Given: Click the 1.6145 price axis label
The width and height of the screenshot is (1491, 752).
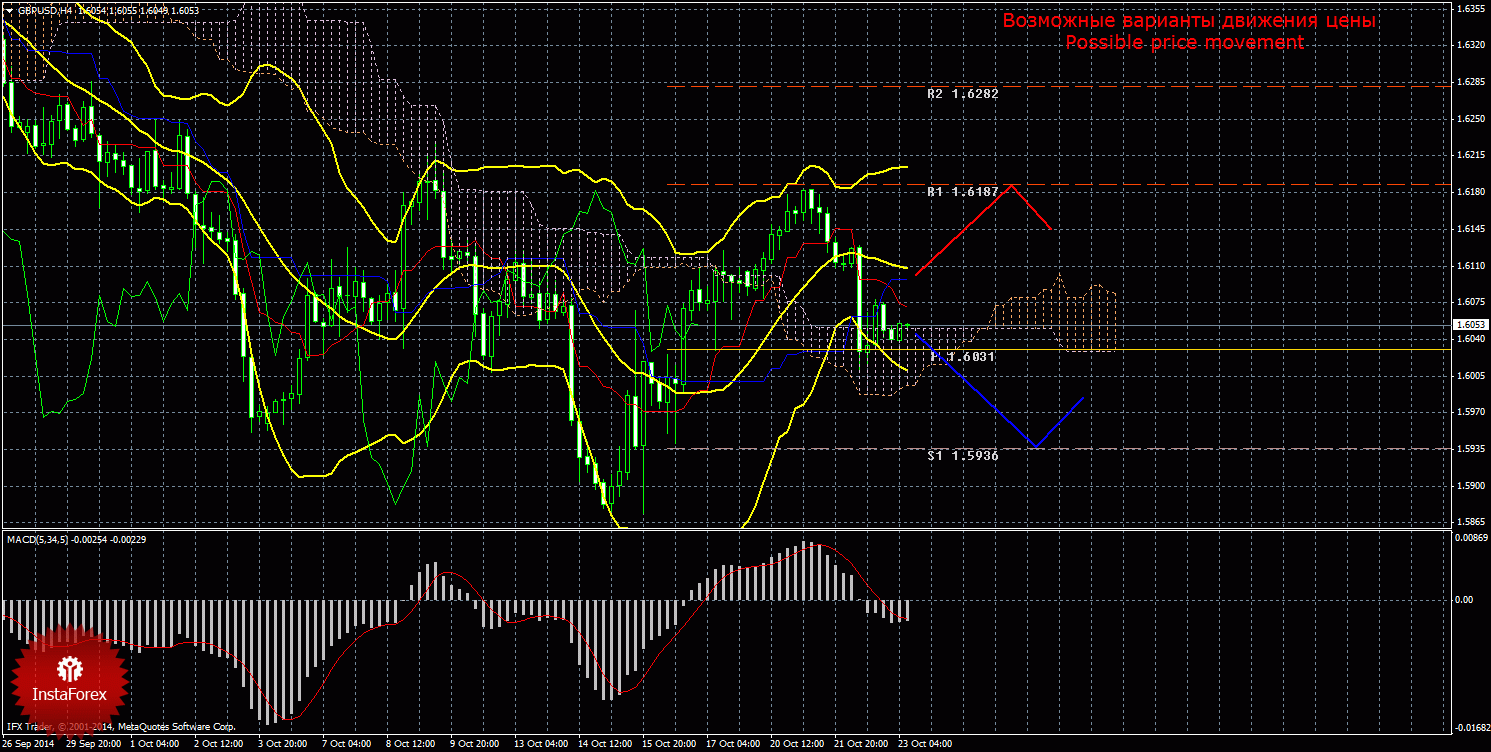Looking at the screenshot, I should [x=1470, y=229].
